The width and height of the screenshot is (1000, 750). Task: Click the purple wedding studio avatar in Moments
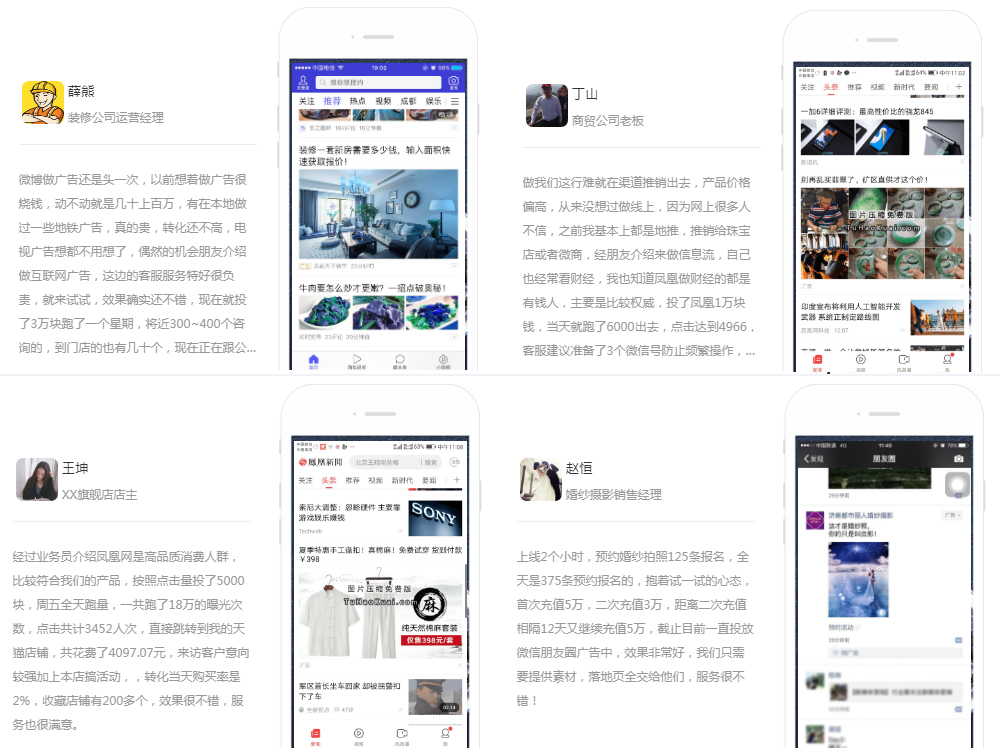click(814, 520)
